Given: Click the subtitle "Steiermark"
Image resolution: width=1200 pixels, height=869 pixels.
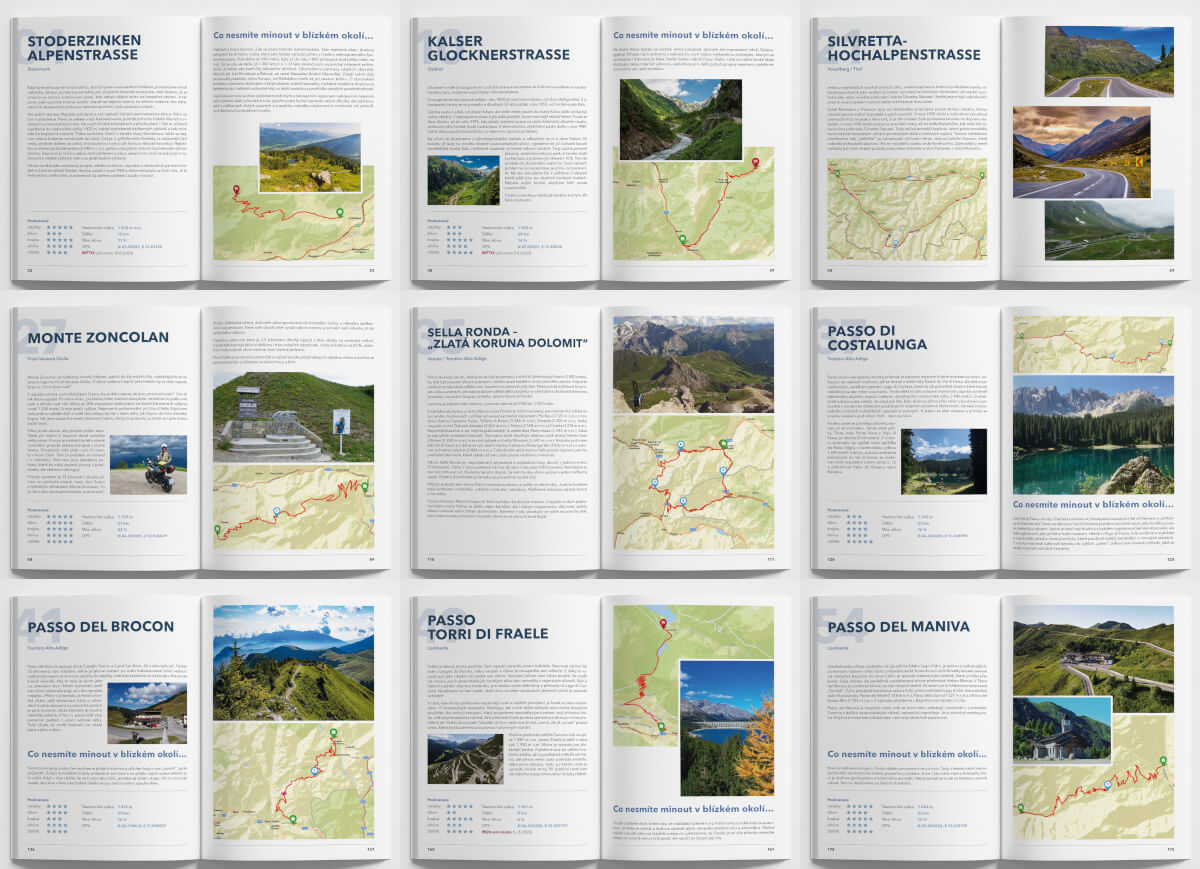Looking at the screenshot, I should point(38,71).
